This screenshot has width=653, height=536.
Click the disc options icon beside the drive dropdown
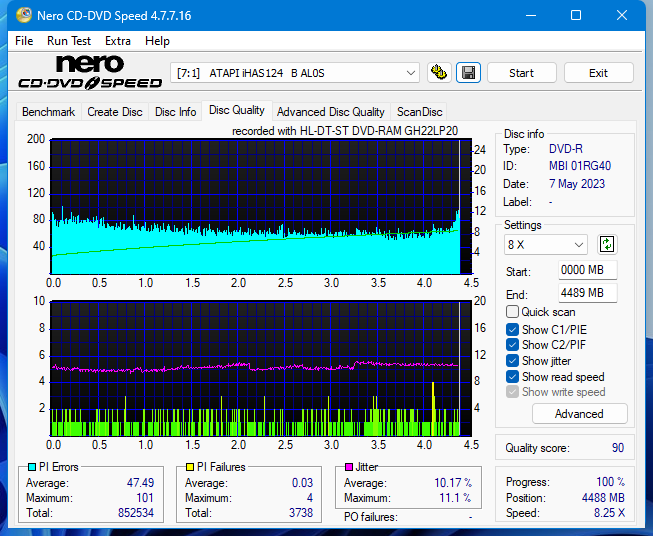(438, 73)
